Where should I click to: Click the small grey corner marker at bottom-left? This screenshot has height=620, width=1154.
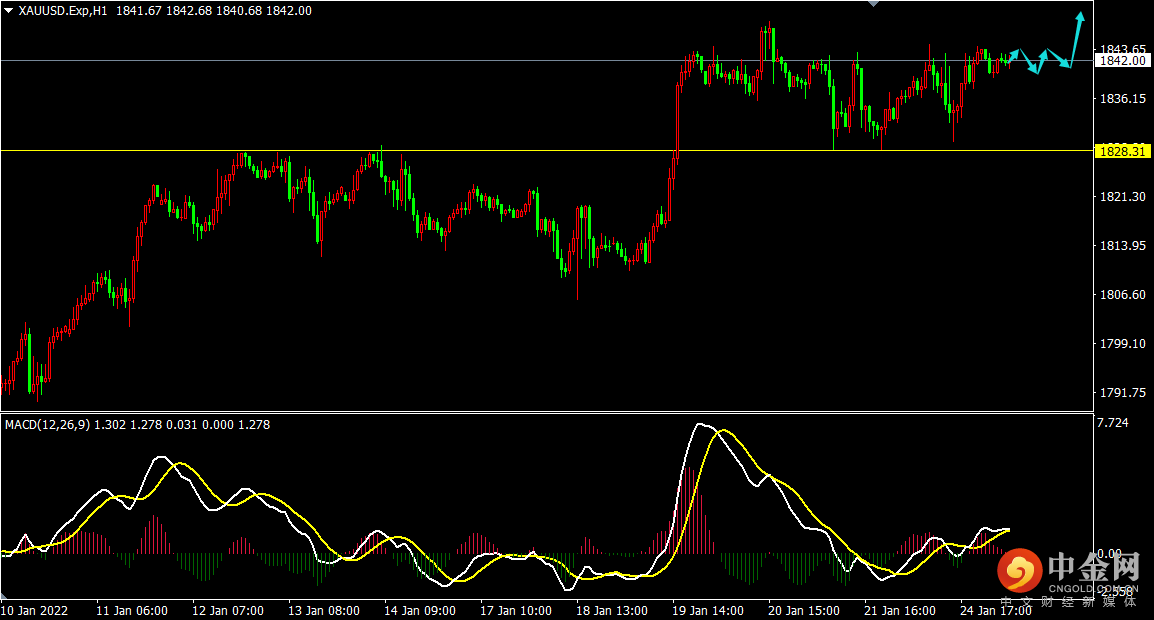4,596
